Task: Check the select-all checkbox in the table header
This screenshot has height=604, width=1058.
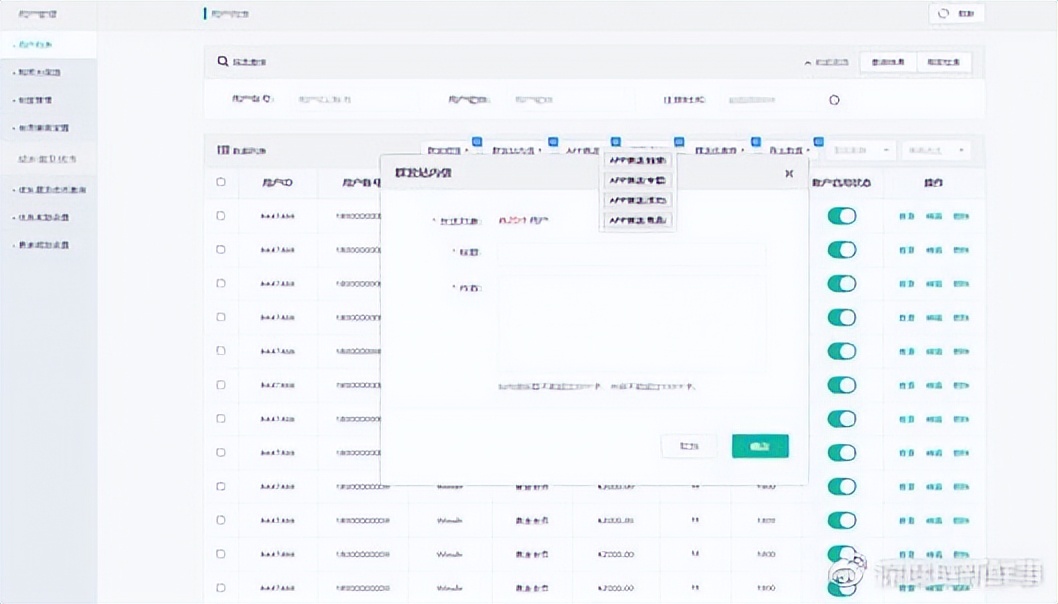Action: tap(221, 182)
